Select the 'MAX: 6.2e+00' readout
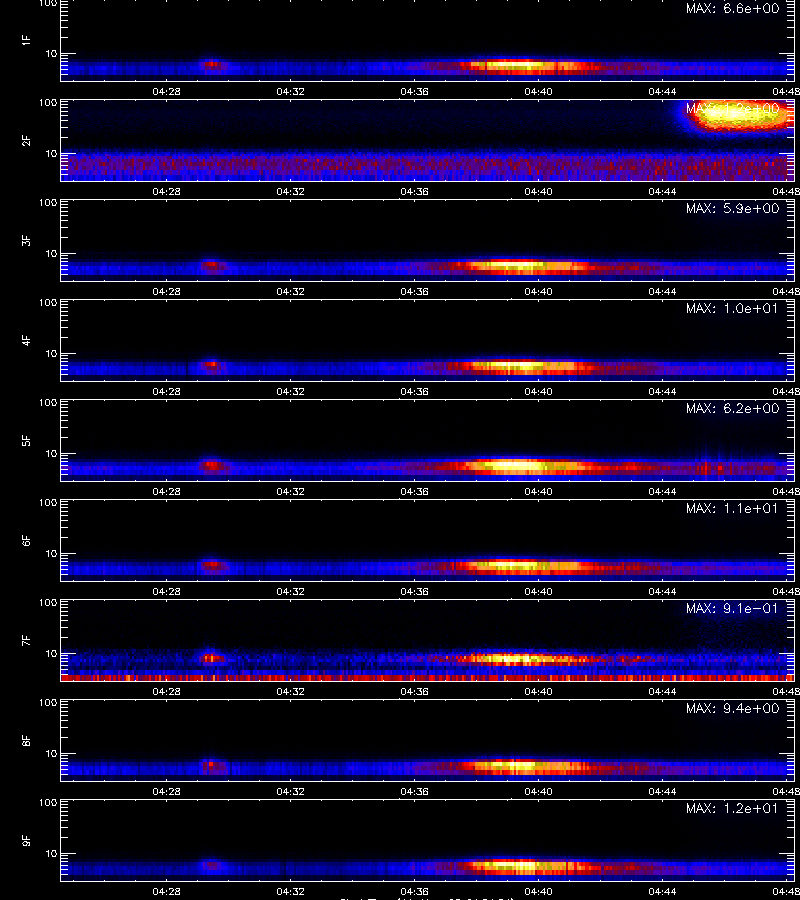Image resolution: width=800 pixels, height=900 pixels. coord(732,408)
